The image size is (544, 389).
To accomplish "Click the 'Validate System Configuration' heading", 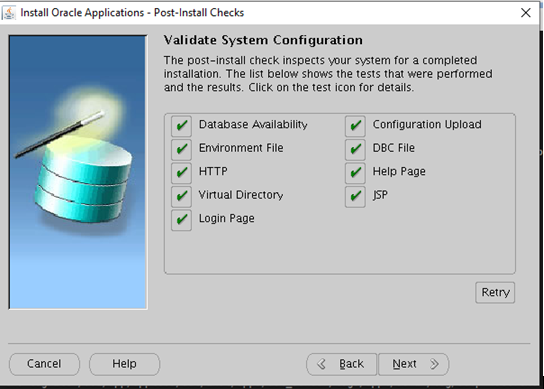I will click(x=263, y=40).
